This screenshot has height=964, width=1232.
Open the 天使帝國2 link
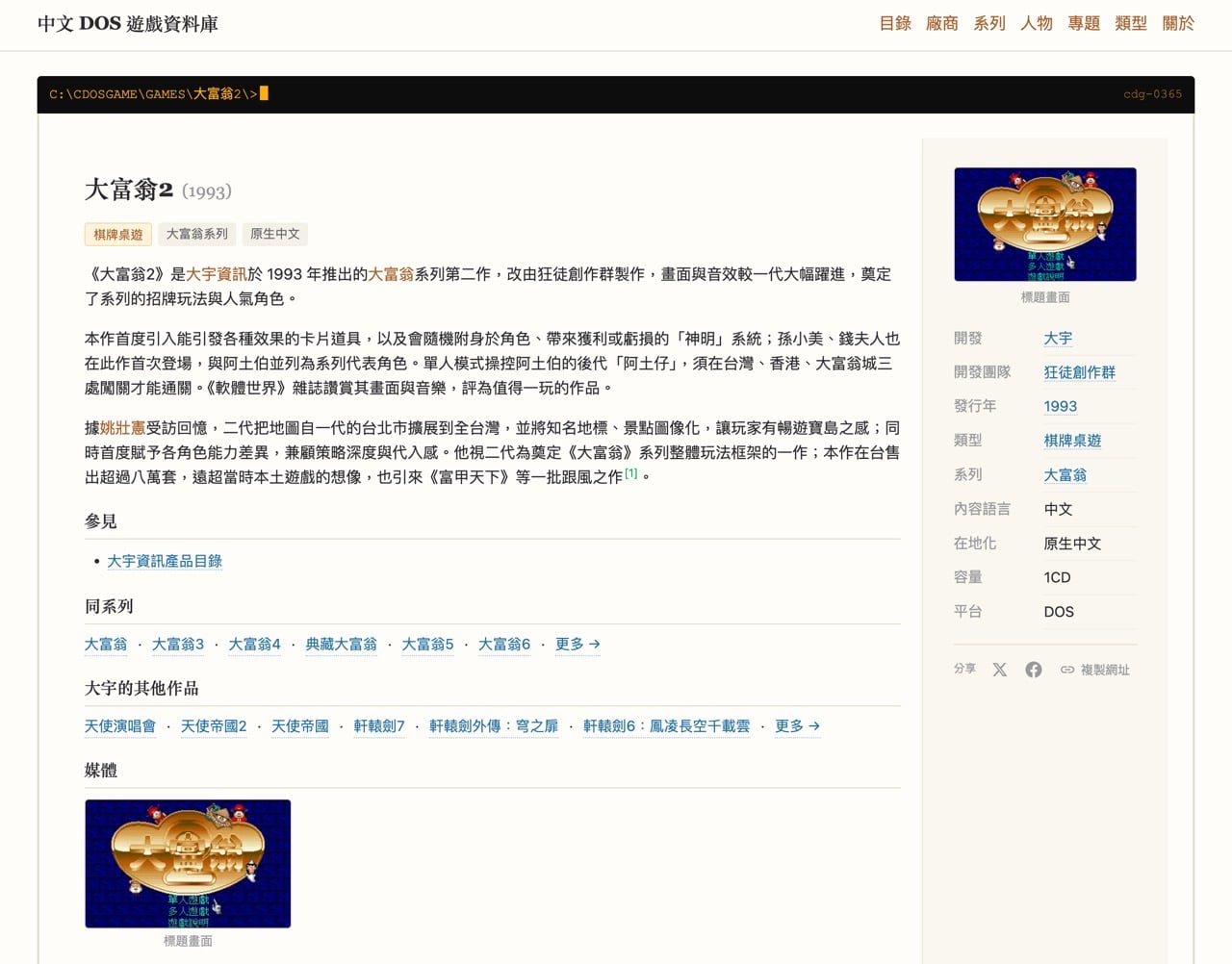214,725
